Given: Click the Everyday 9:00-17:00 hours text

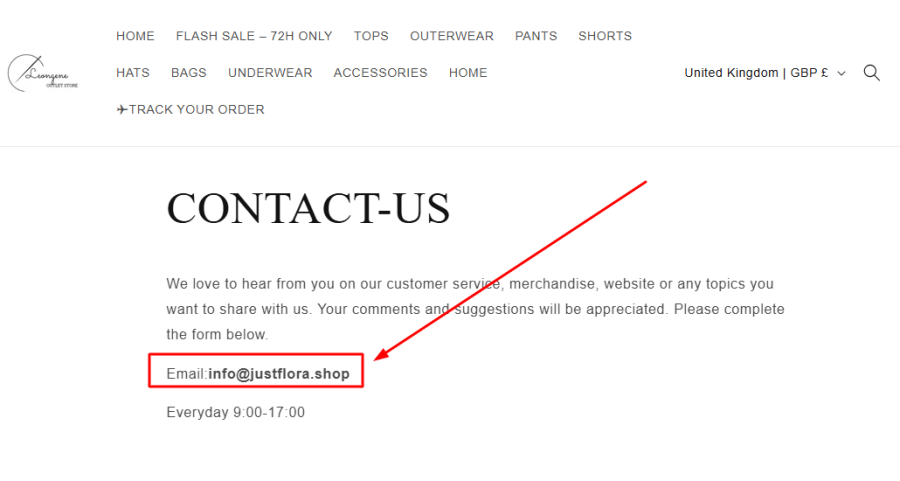Looking at the screenshot, I should click(x=236, y=412).
